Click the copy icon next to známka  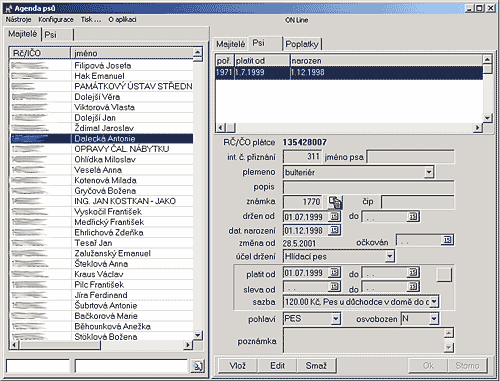coord(335,202)
